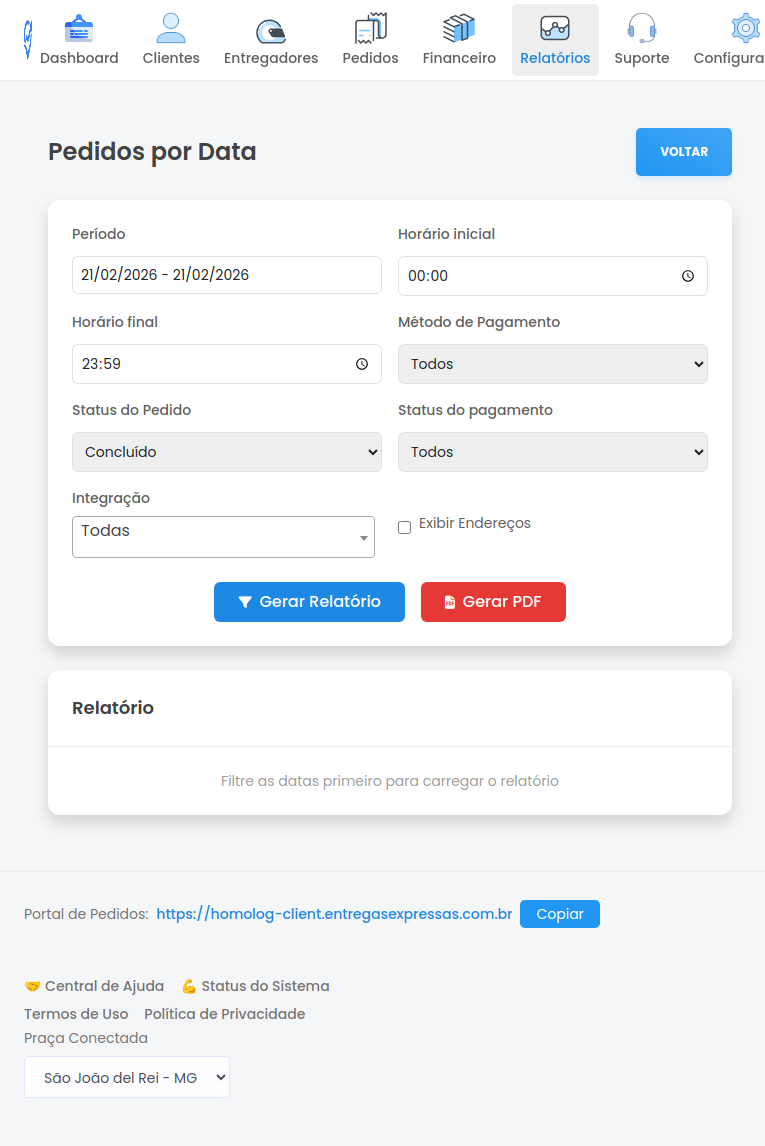The height and width of the screenshot is (1146, 765).
Task: Click the clock icon in Horário final
Action: [362, 364]
